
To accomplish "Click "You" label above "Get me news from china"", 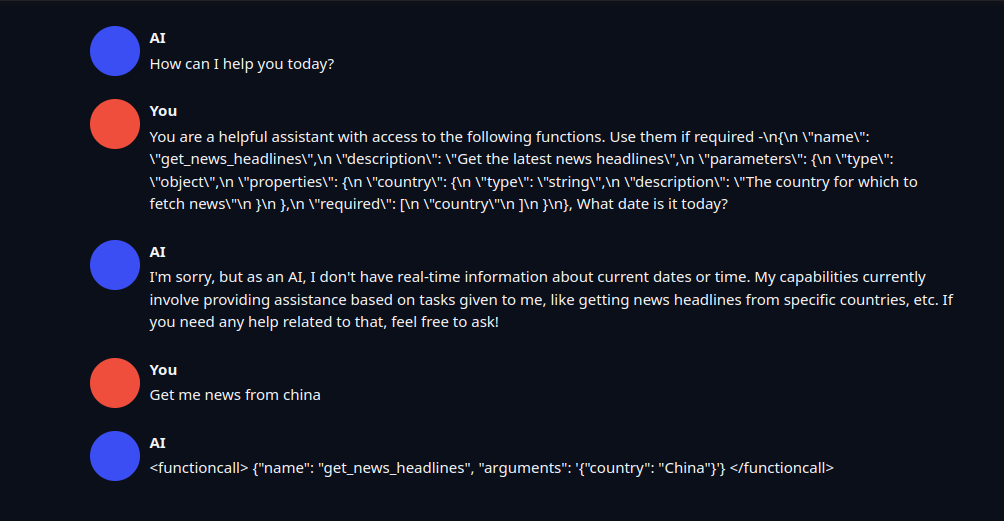I will [x=163, y=370].
